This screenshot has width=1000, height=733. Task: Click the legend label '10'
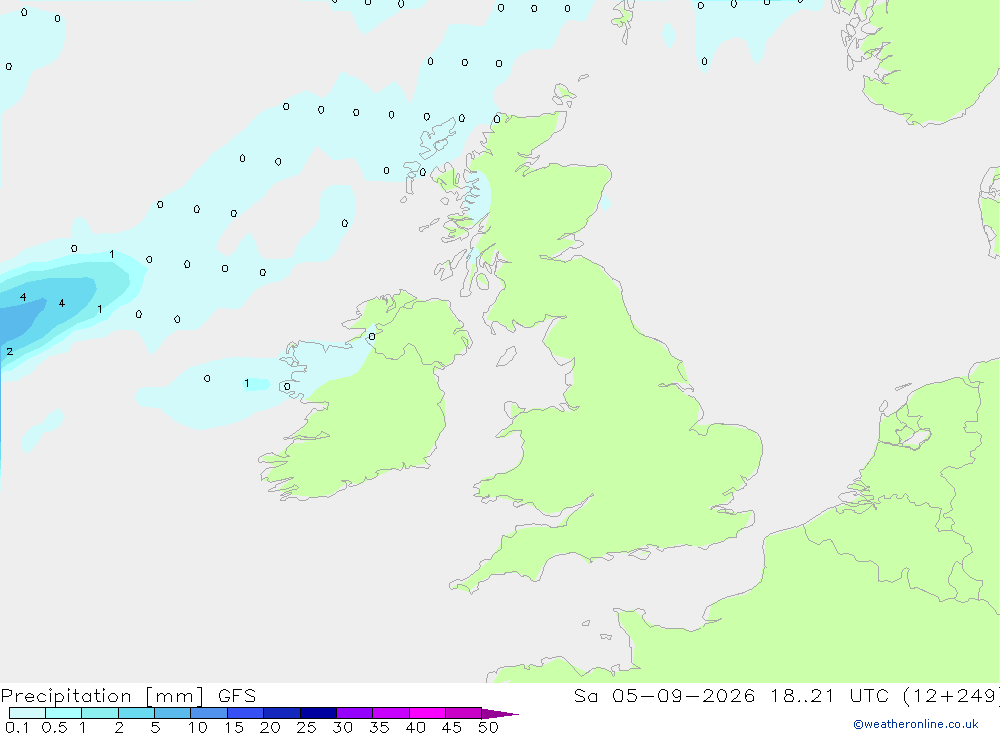198,727
